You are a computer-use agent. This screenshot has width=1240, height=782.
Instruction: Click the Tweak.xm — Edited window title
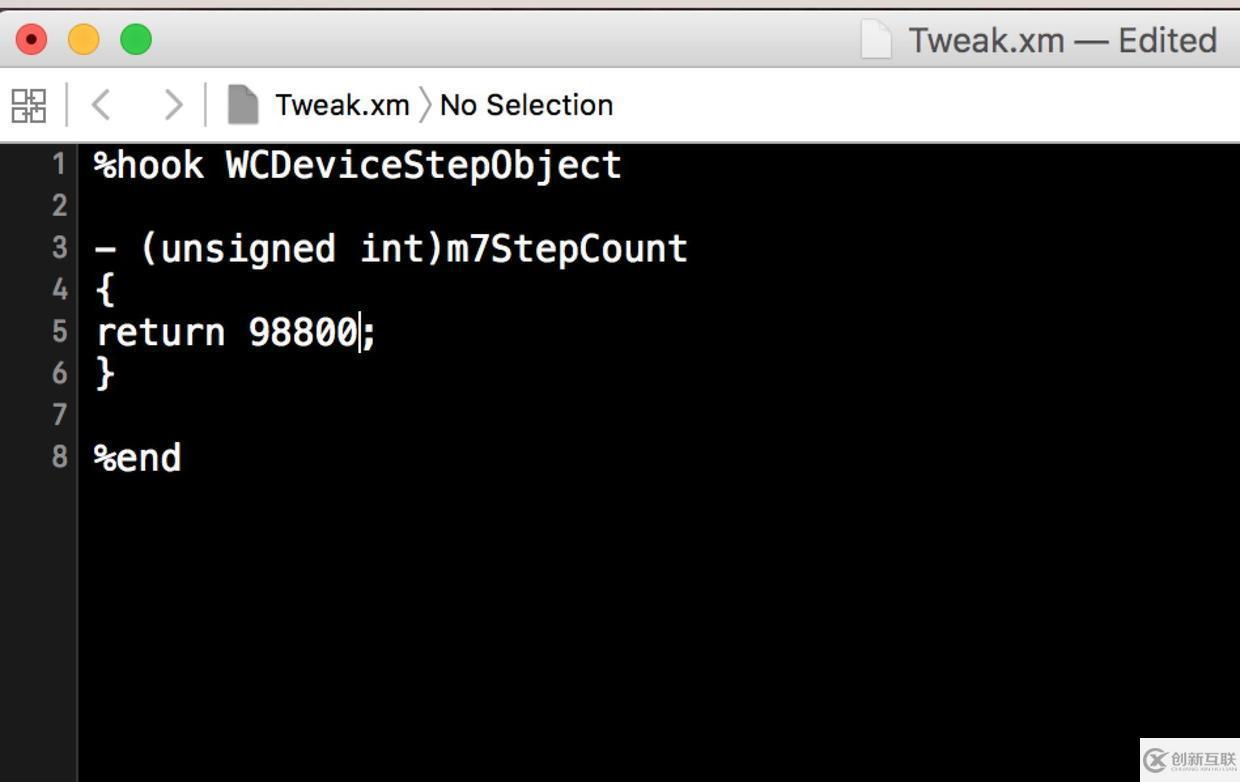tap(1062, 41)
